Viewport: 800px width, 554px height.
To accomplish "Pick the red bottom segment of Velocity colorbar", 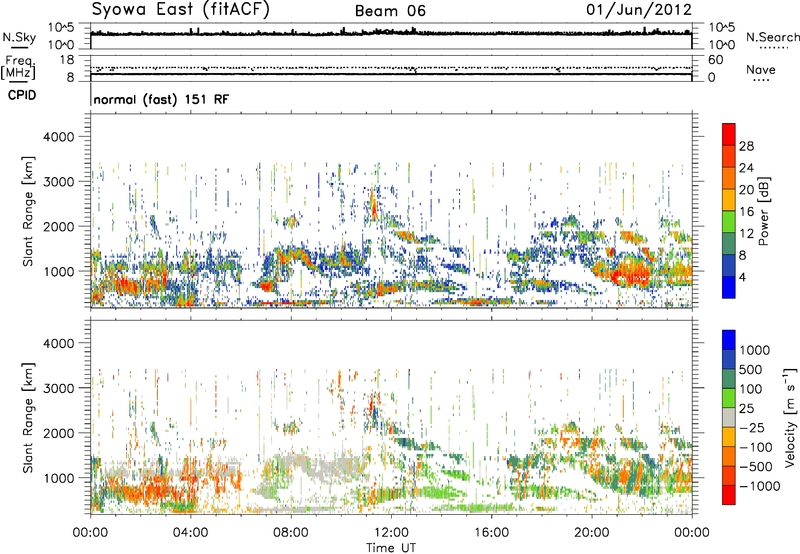I will [x=729, y=495].
